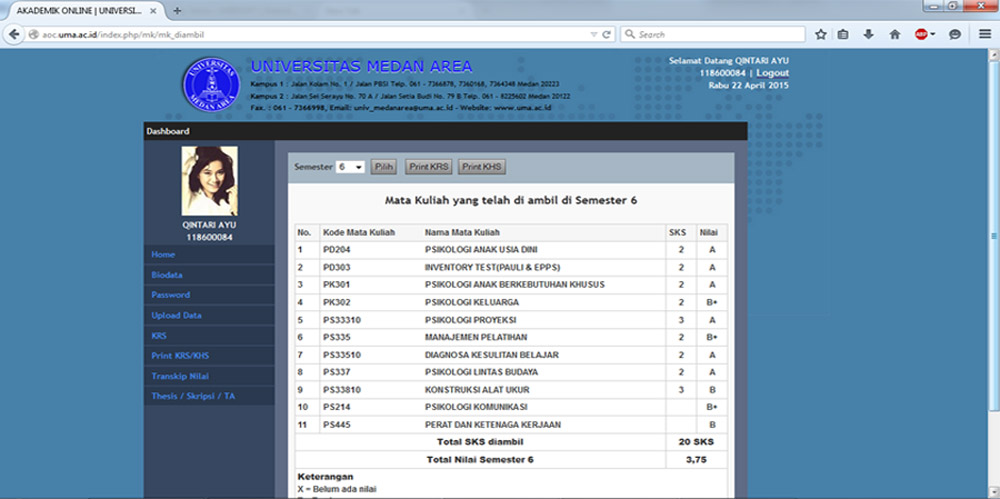Go to the browser home page icon
1000x499 pixels.
(x=894, y=34)
